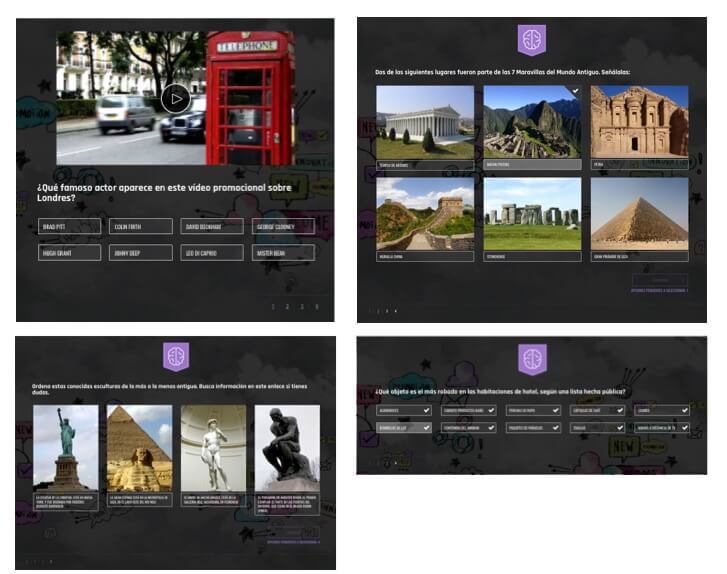
Task: Select the Statue of Liberty image
Action: point(66,448)
